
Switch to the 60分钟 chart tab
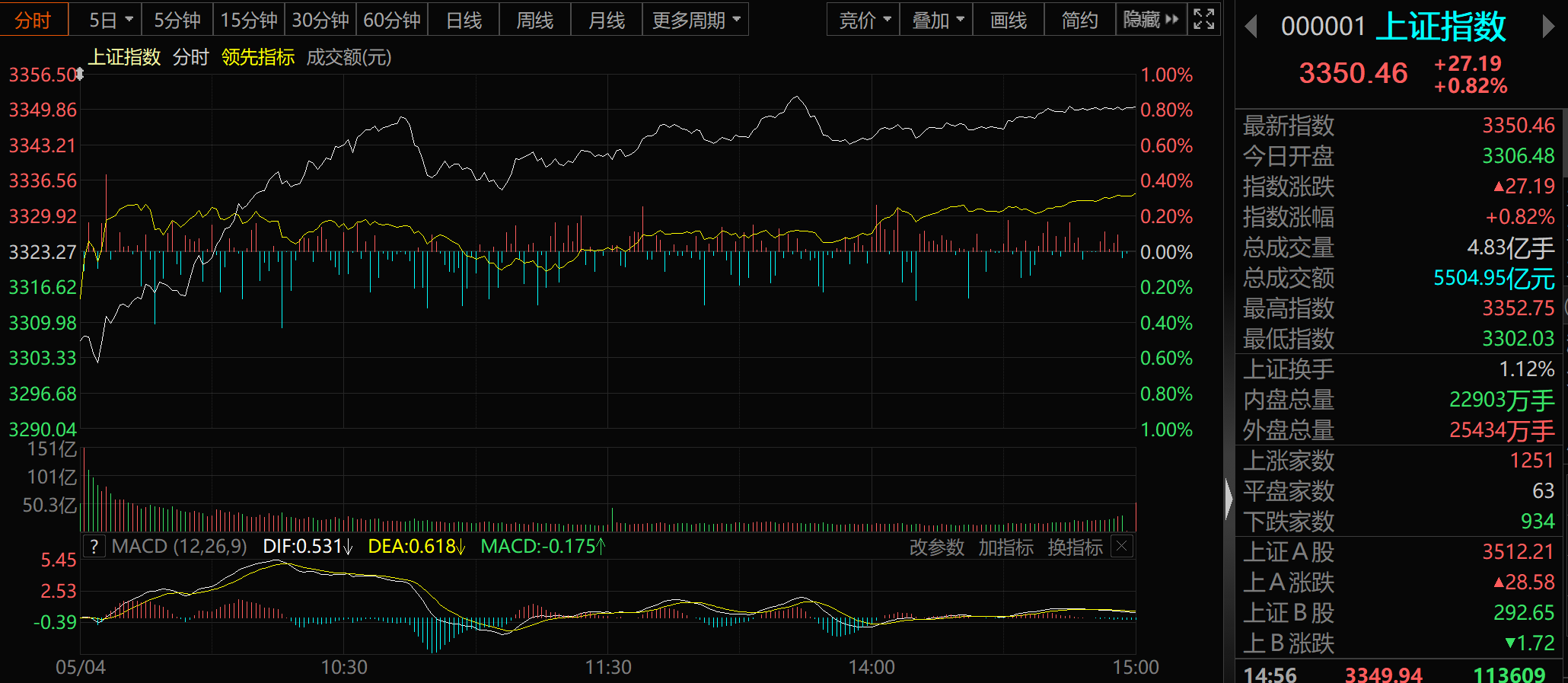pyautogui.click(x=391, y=20)
